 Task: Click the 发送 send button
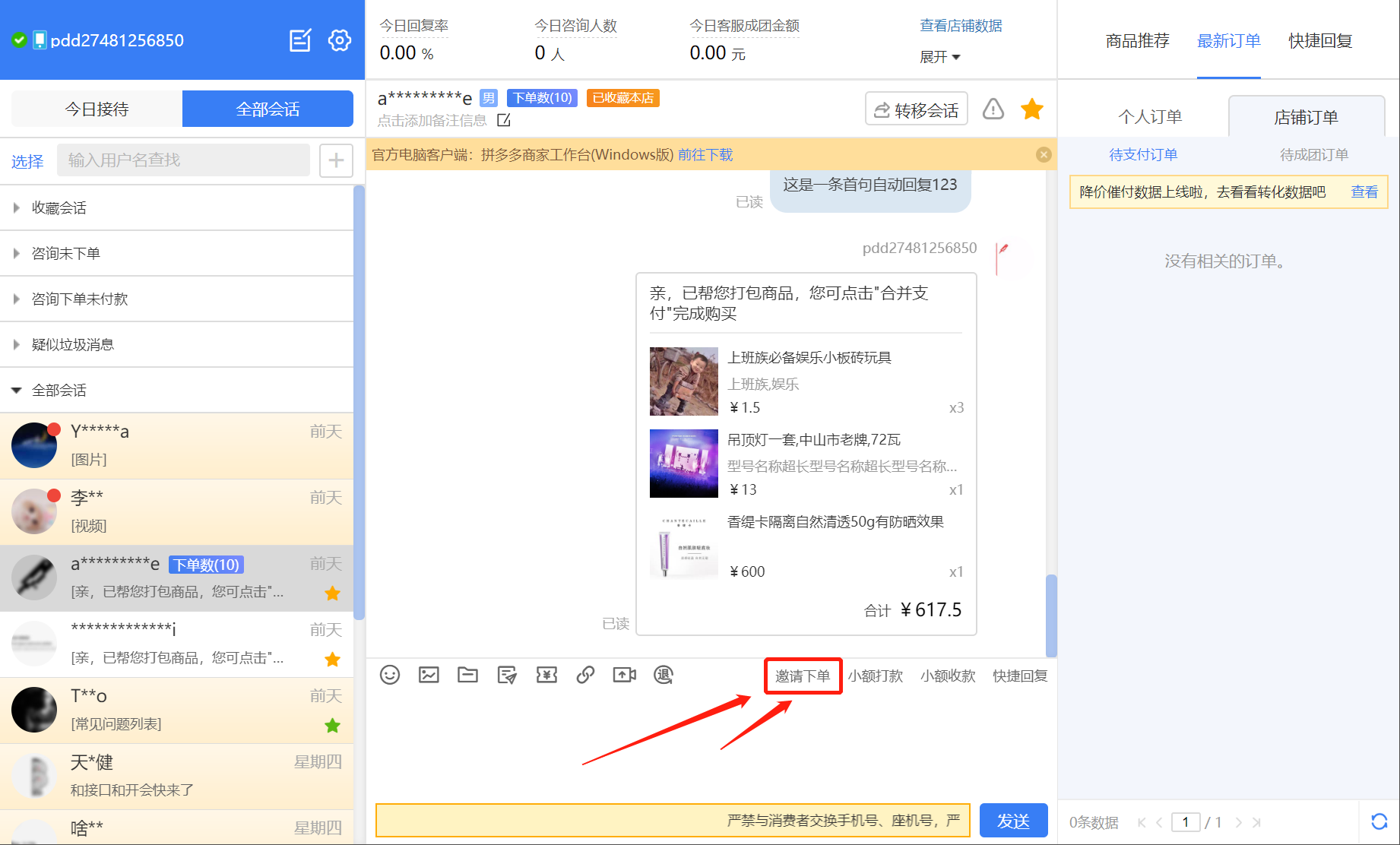click(x=1013, y=821)
